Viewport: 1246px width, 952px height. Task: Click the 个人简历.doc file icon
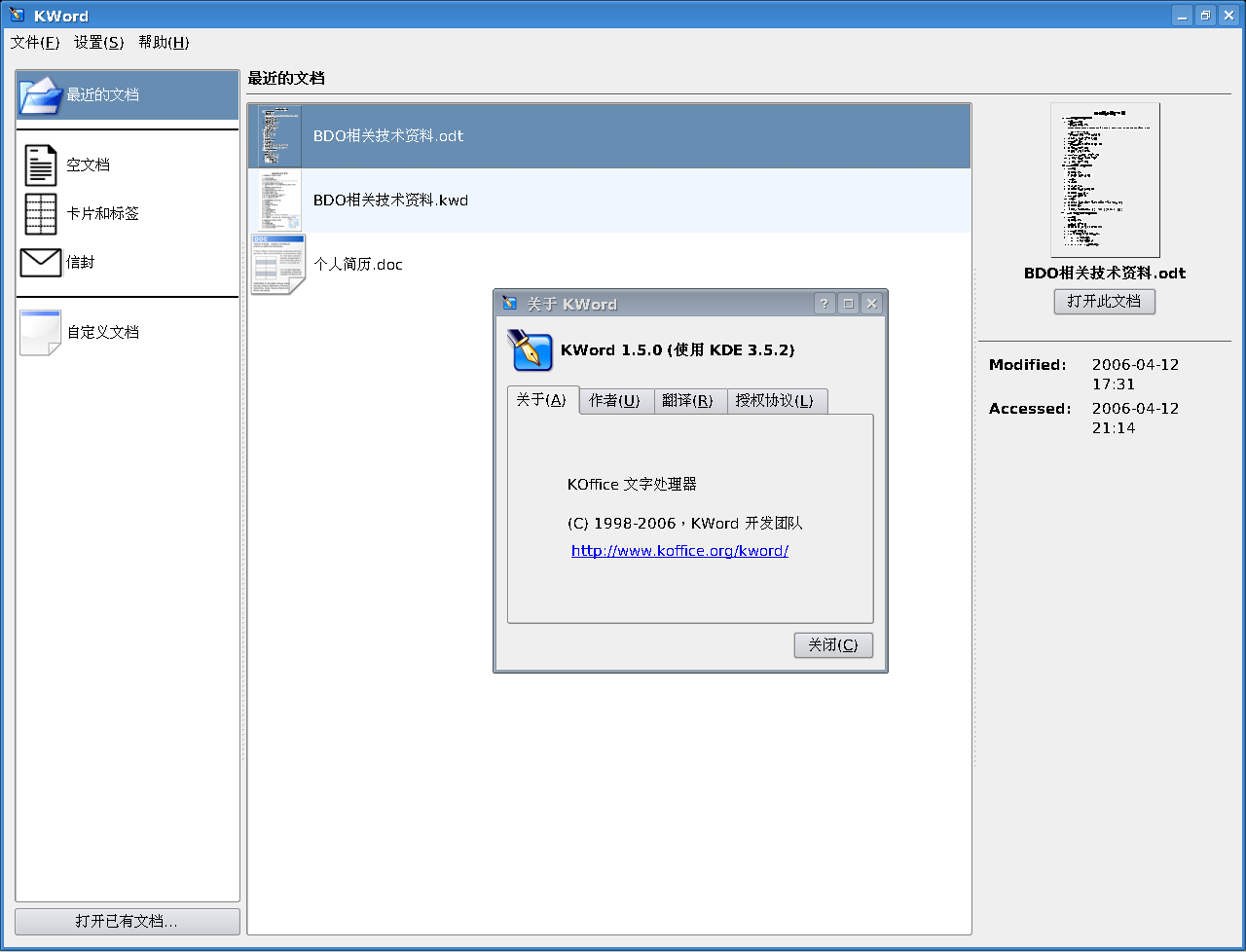pyautogui.click(x=278, y=264)
